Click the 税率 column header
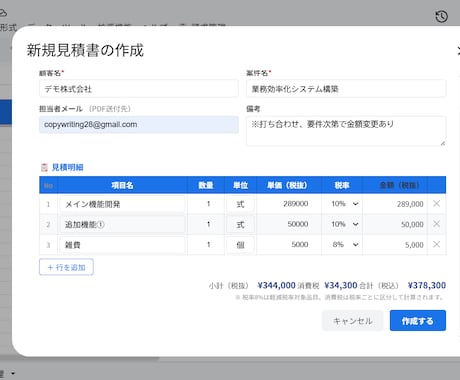 click(x=342, y=185)
